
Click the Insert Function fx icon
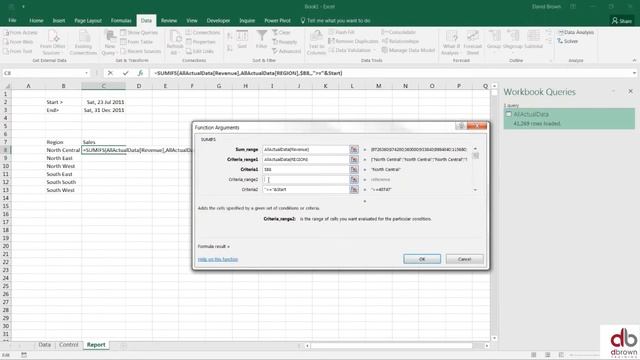click(x=140, y=73)
